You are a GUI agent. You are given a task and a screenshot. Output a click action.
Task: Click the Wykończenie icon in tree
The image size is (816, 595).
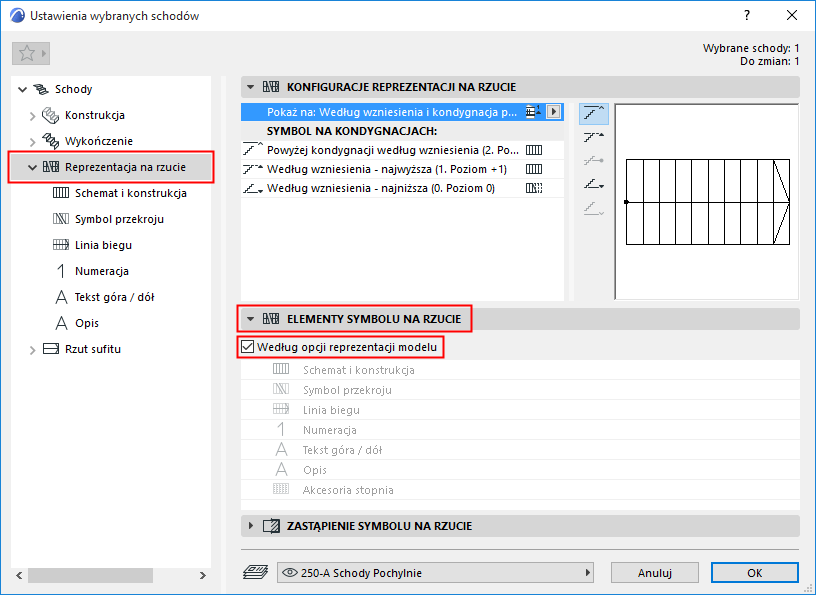(50, 141)
